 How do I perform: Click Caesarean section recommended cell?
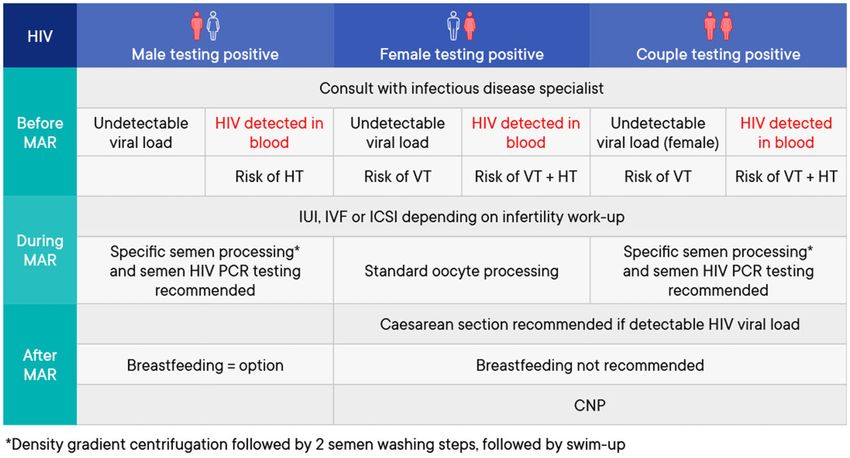tap(590, 324)
